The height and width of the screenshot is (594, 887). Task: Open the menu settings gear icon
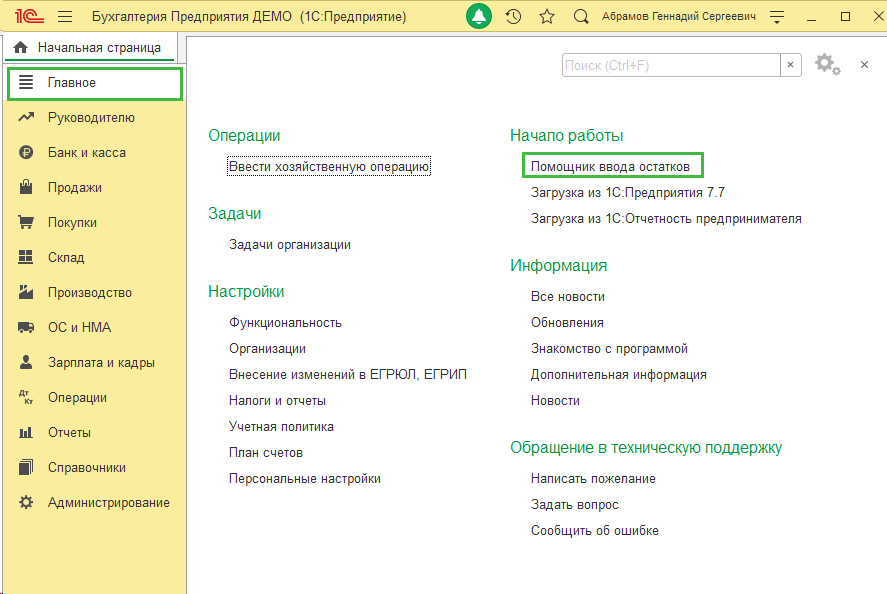pyautogui.click(x=827, y=64)
